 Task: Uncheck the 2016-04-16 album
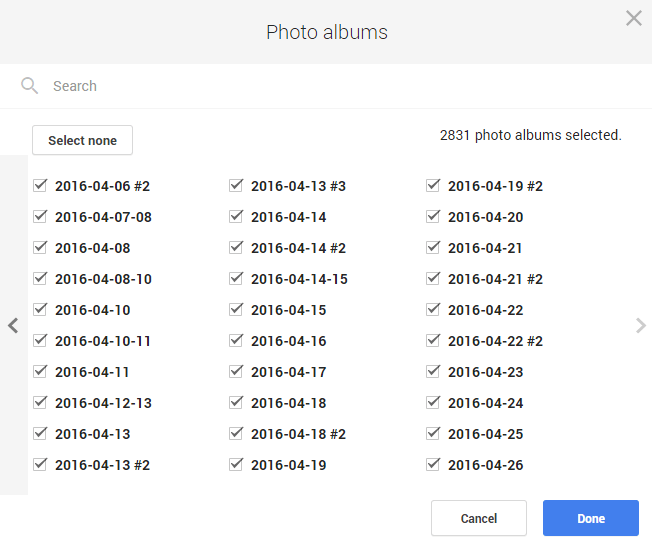point(237,340)
